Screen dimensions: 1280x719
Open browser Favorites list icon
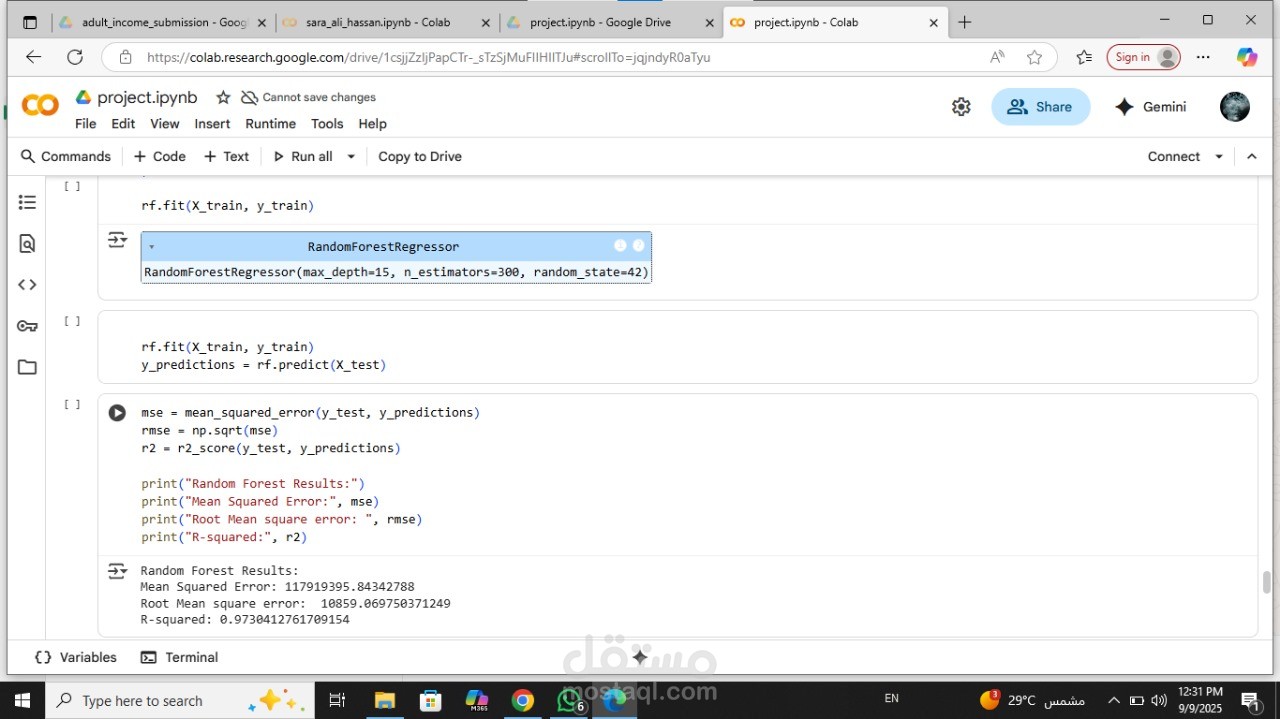(1084, 57)
